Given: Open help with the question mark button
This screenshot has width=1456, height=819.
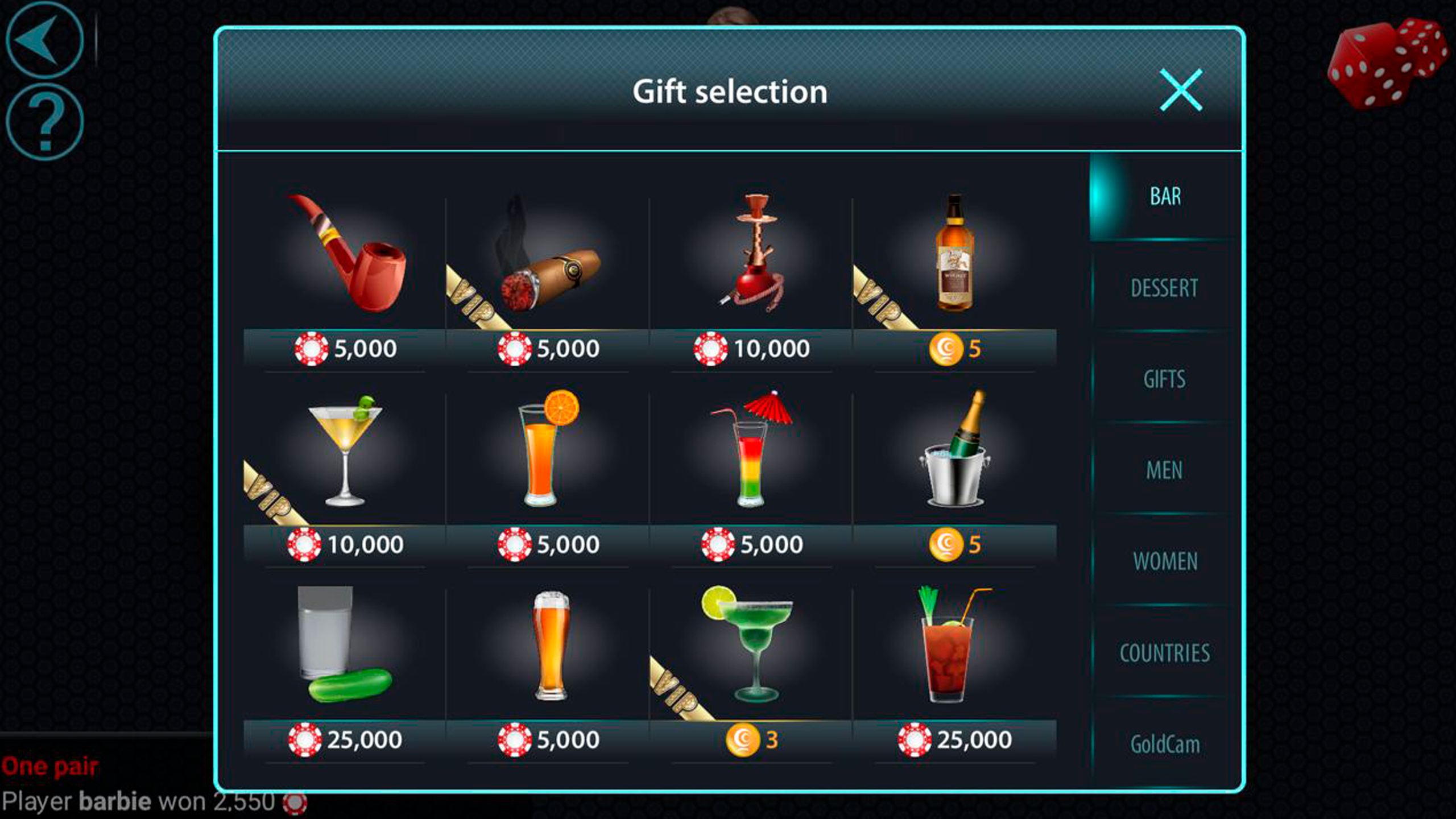Looking at the screenshot, I should (x=44, y=121).
